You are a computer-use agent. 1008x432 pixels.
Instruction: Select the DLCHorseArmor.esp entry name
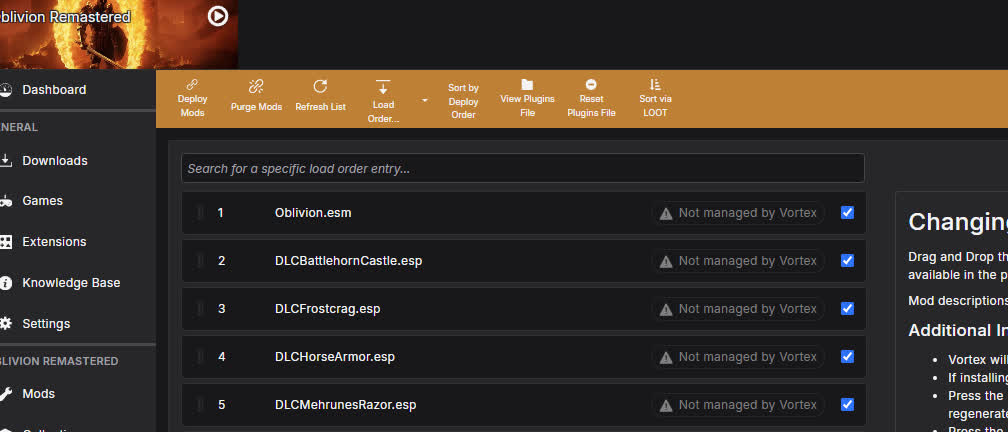(334, 357)
